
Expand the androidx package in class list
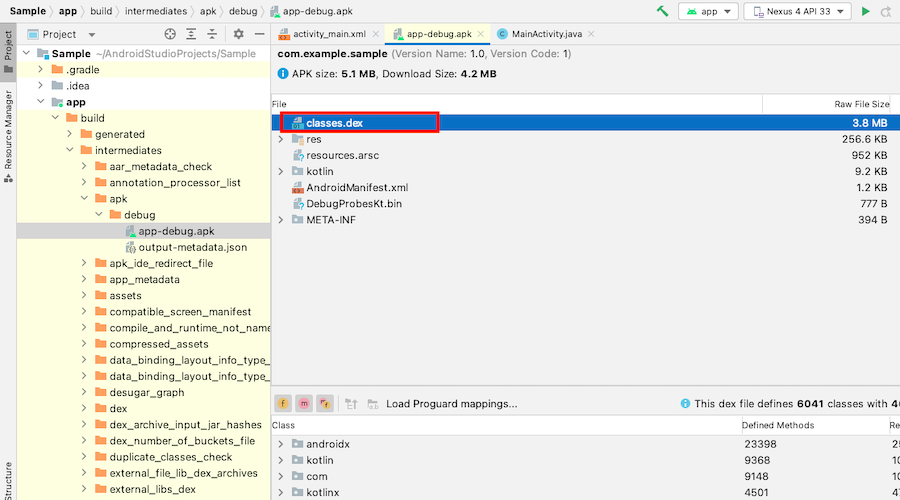(281, 444)
